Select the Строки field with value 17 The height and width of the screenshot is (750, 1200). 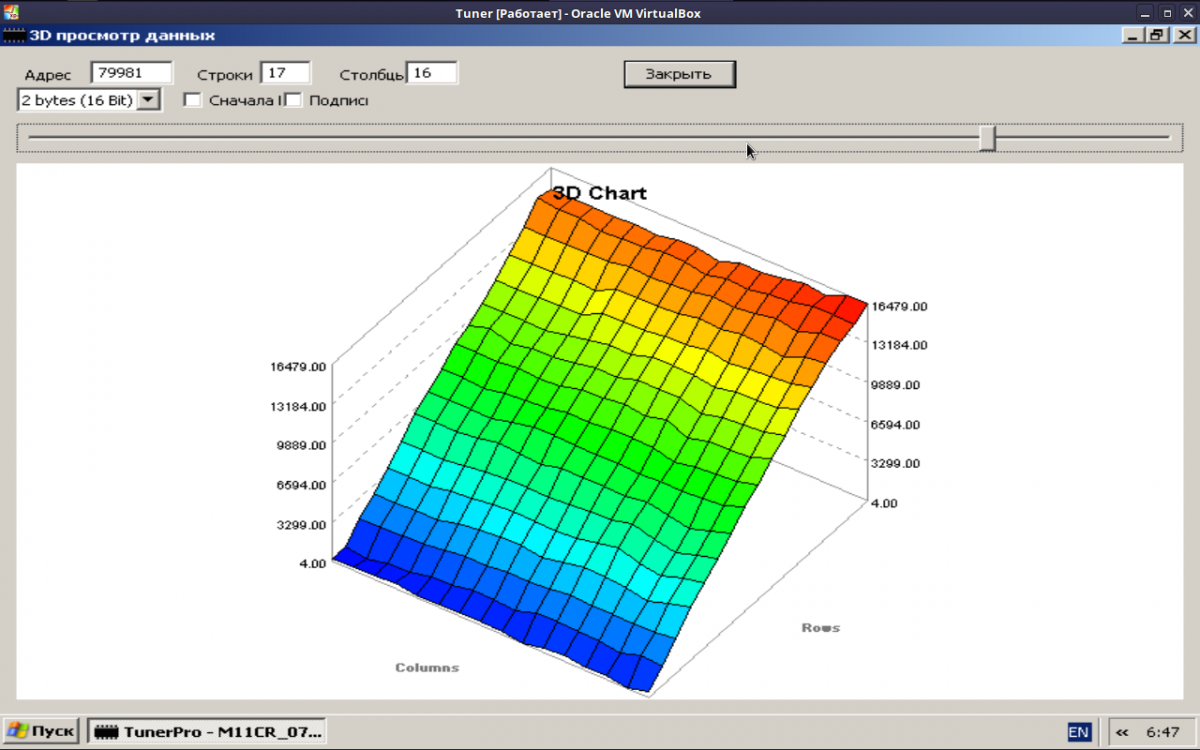285,73
